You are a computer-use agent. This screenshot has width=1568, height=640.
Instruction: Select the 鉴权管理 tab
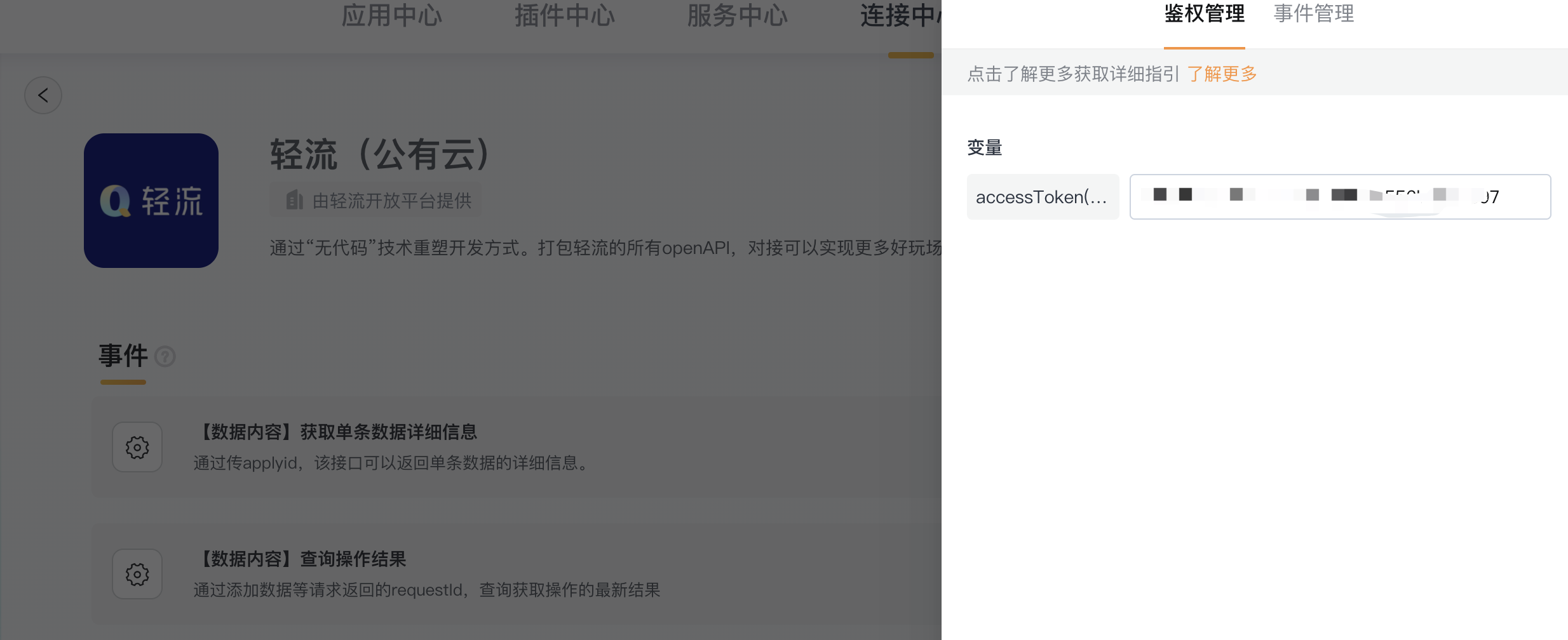tap(1205, 14)
